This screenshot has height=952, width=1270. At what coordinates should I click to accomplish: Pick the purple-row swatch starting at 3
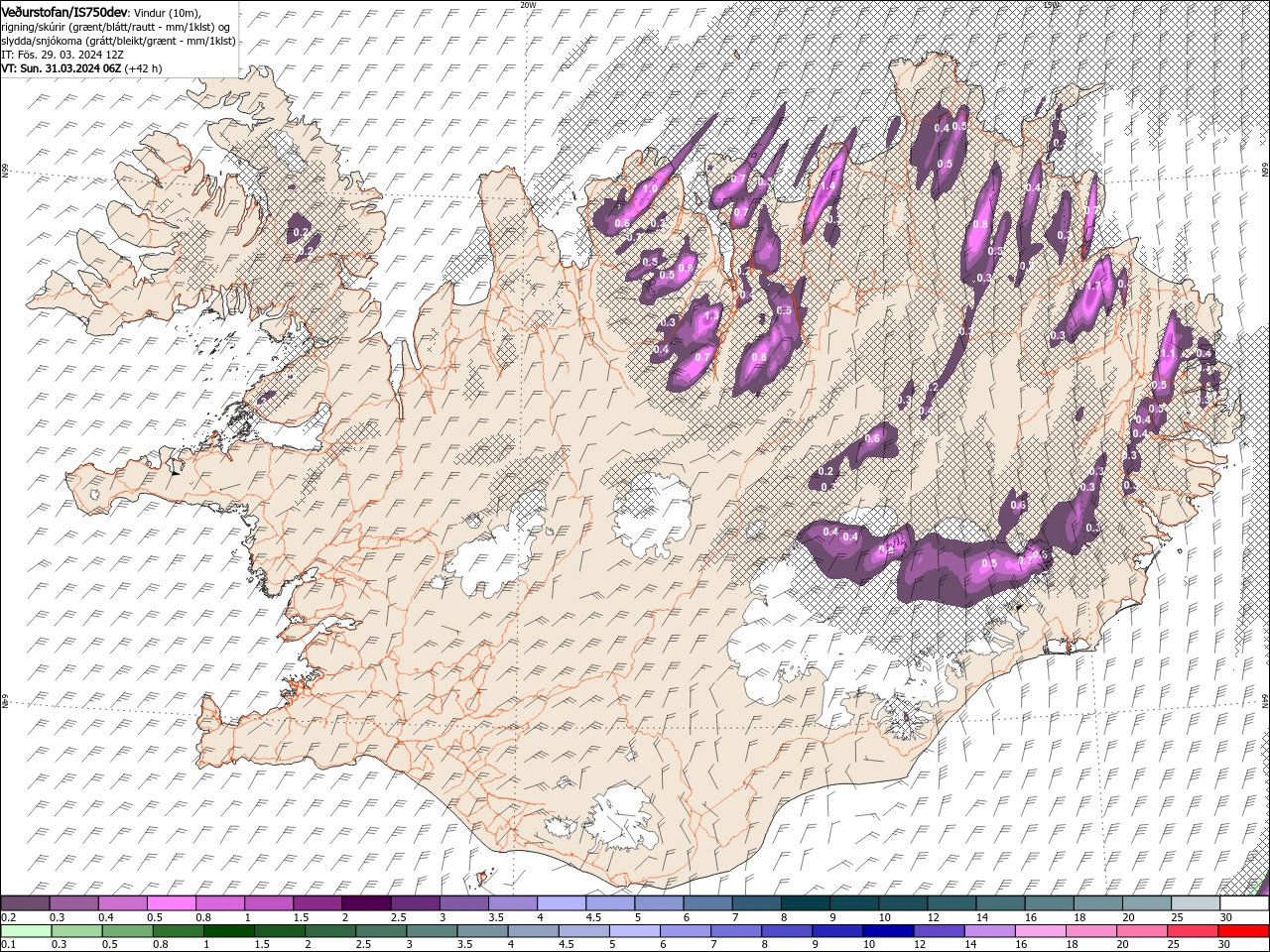pyautogui.click(x=463, y=903)
